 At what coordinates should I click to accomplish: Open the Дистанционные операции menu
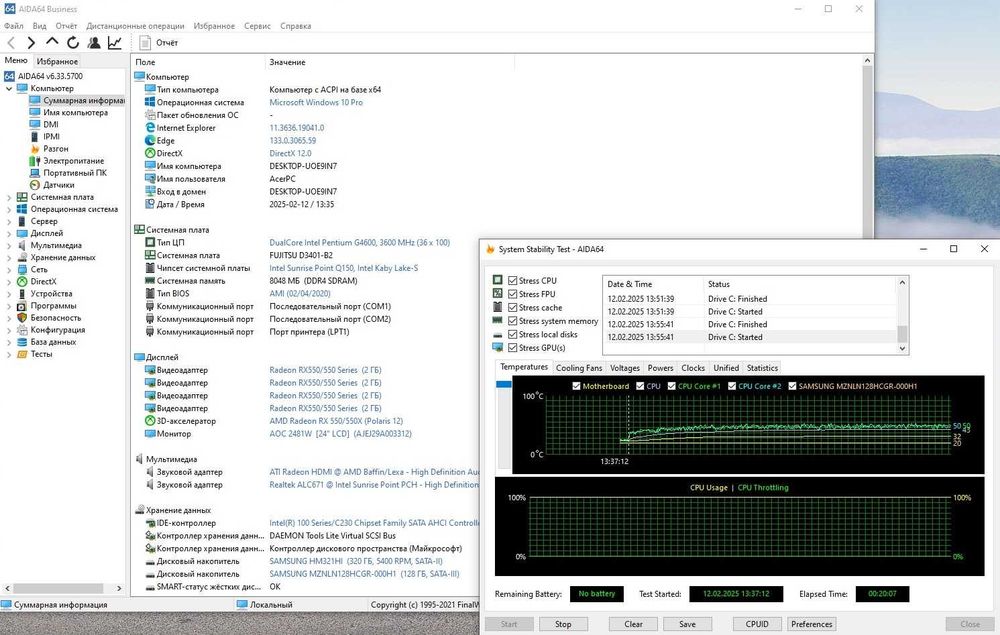[x=135, y=26]
